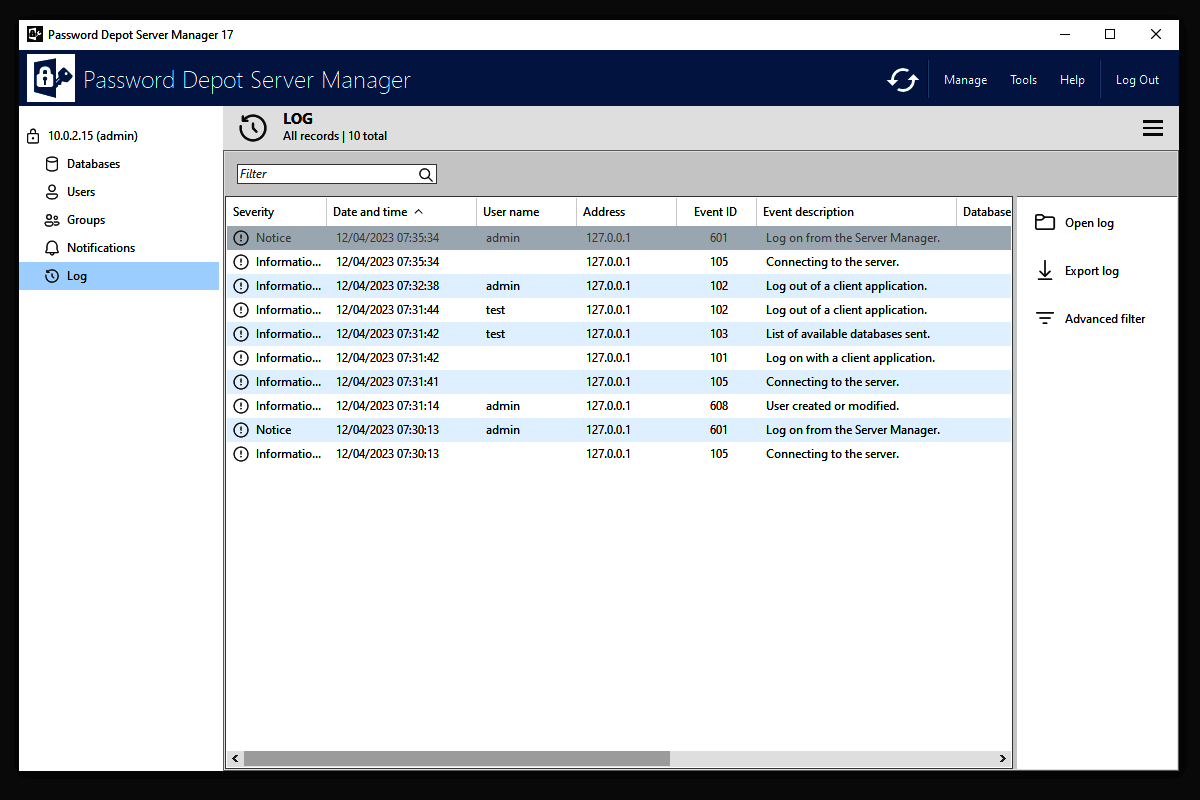The width and height of the screenshot is (1200, 800).
Task: Click the Export log download icon
Action: click(1045, 271)
